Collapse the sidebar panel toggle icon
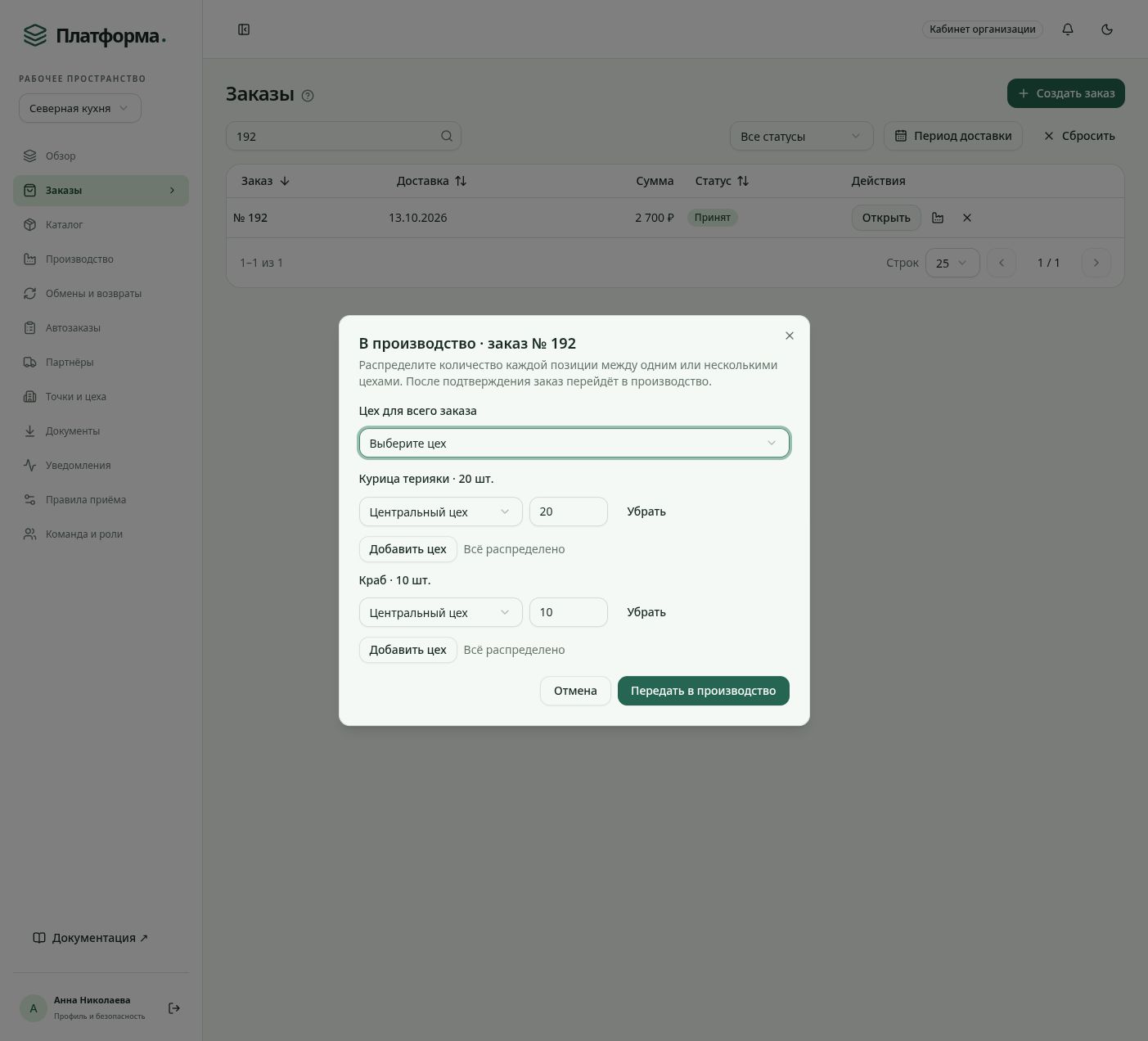1148x1041 pixels. (x=244, y=29)
